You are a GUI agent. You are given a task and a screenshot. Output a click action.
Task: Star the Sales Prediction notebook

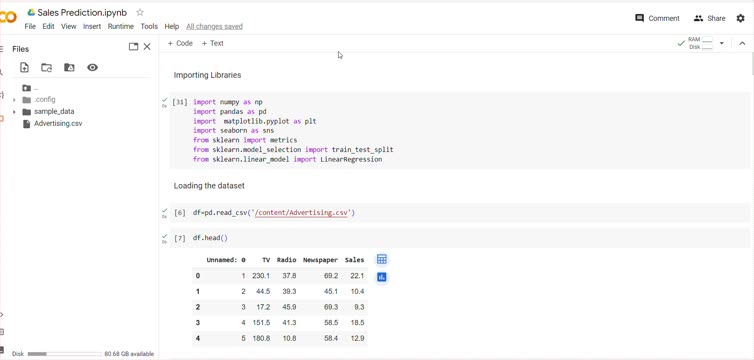[x=140, y=12]
